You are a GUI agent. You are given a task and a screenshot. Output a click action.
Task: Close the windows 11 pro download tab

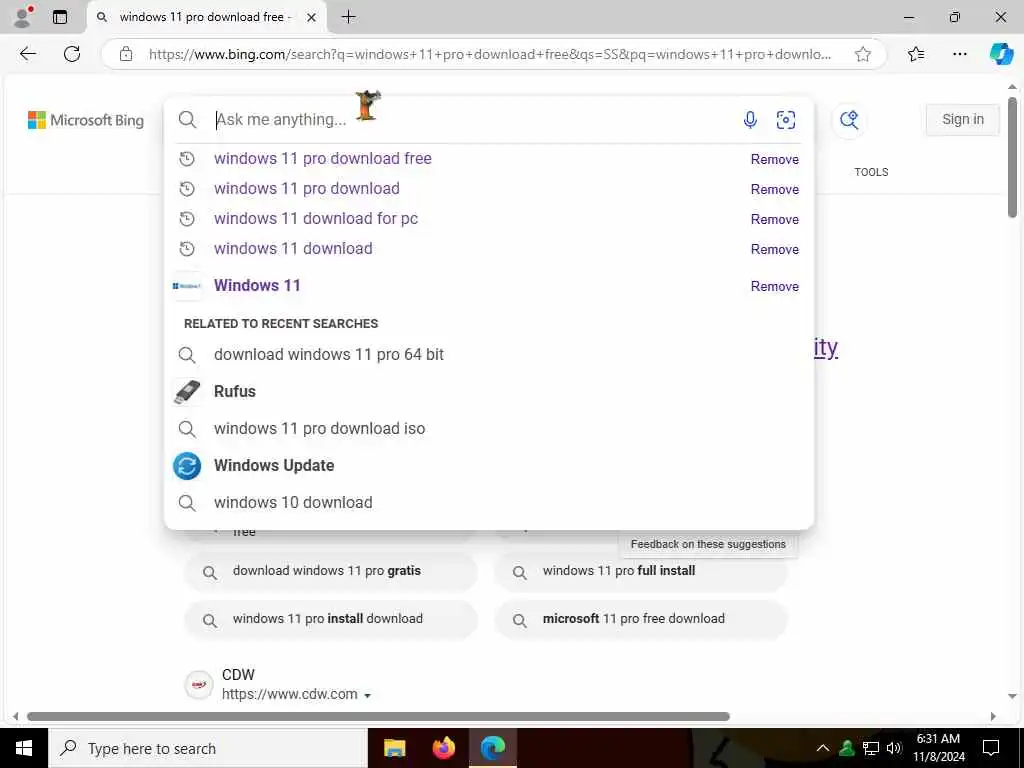tap(312, 18)
